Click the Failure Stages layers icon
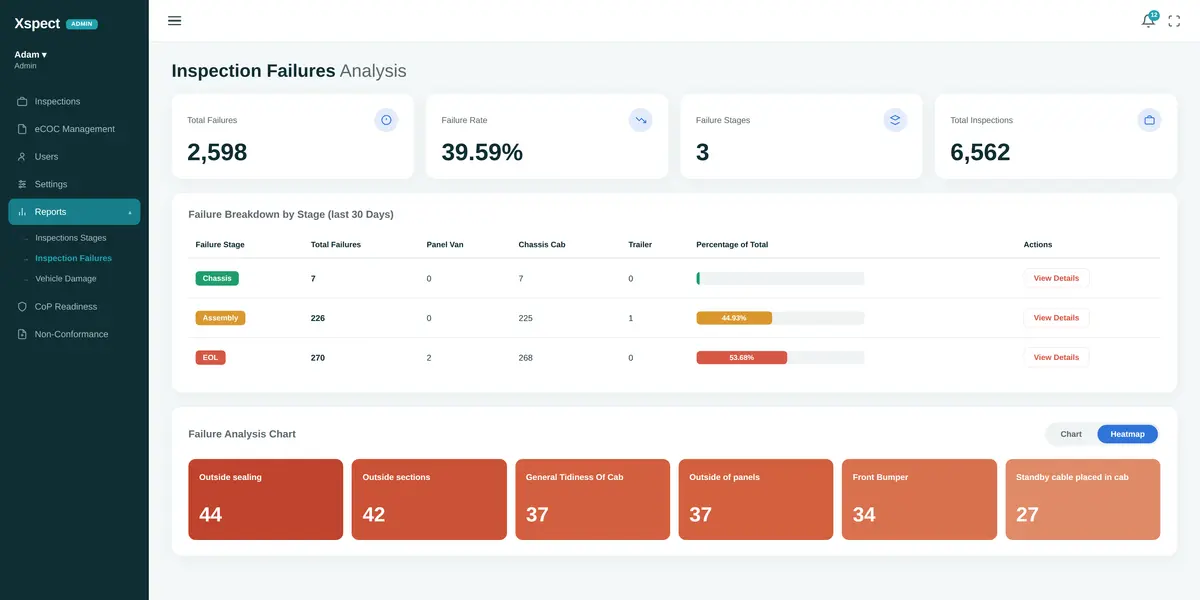Screen dimensions: 1200x600 [895, 120]
